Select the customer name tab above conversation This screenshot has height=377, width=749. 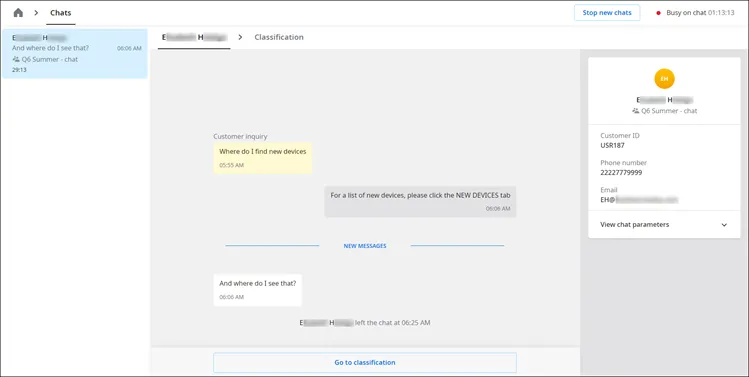194,37
